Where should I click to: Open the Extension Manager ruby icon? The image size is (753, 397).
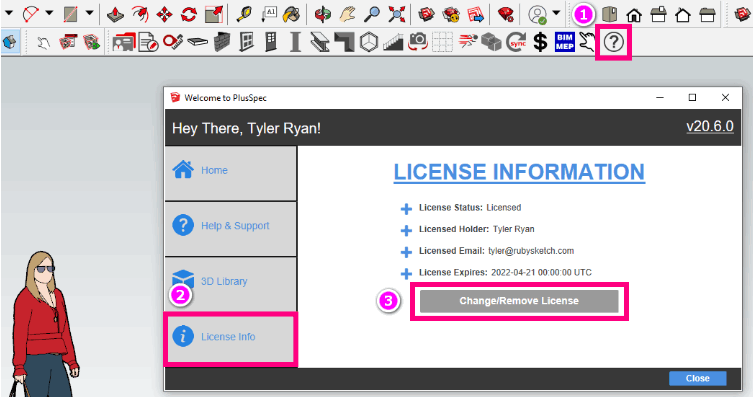pyautogui.click(x=506, y=14)
